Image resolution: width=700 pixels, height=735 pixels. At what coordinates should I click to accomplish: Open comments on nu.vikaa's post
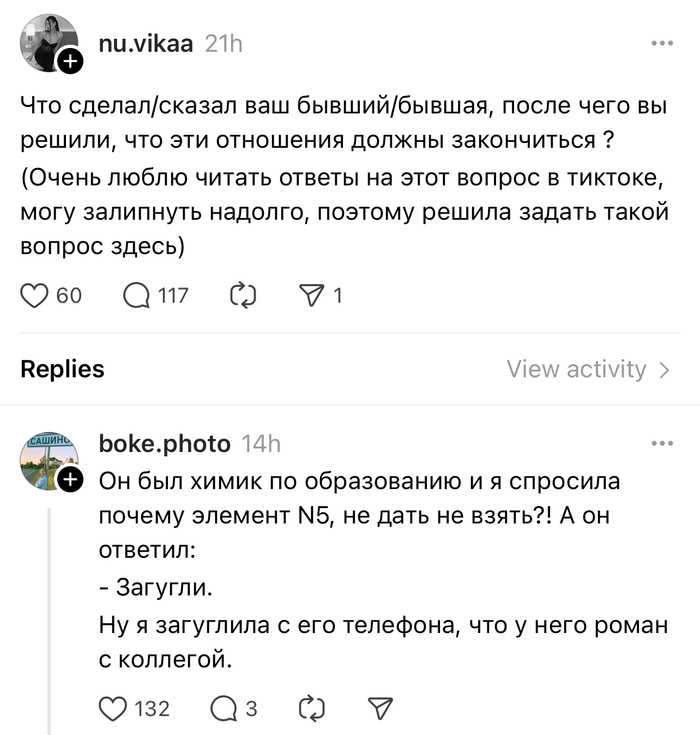tap(135, 295)
